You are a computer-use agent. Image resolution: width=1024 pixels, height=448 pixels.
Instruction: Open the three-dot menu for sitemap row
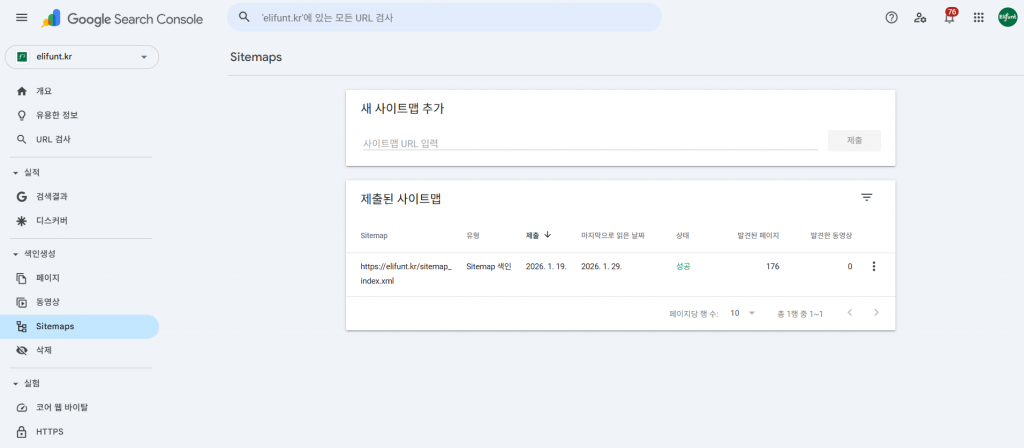(x=873, y=266)
